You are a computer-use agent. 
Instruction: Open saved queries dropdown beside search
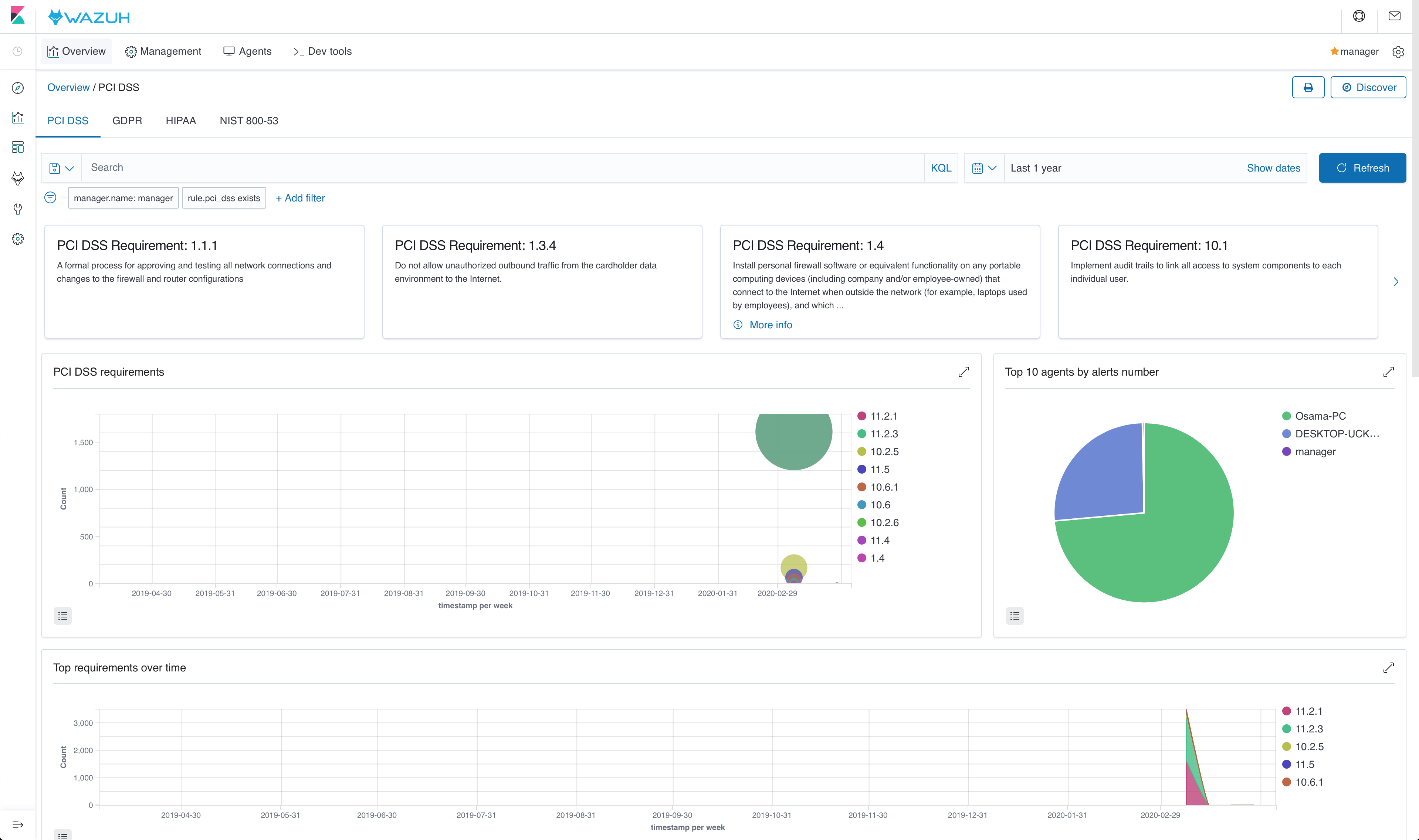[x=62, y=168]
